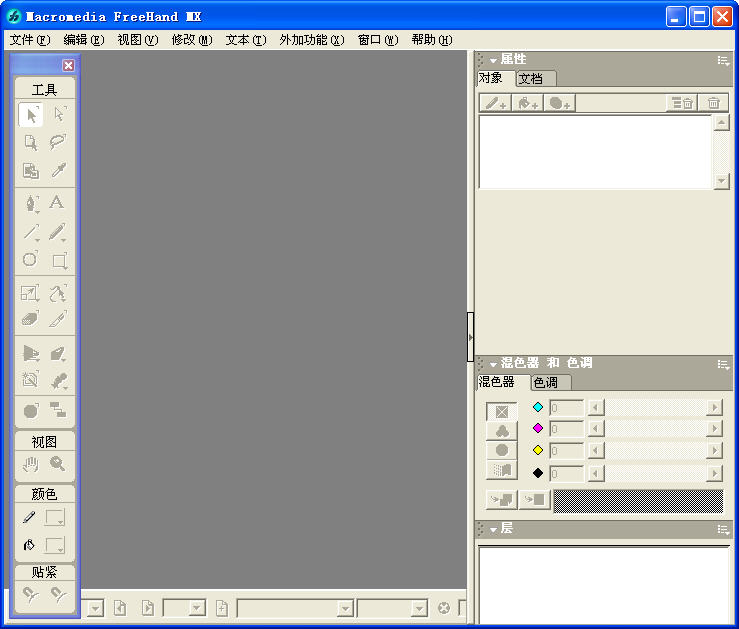Click the add fill button

pyautogui.click(x=527, y=103)
